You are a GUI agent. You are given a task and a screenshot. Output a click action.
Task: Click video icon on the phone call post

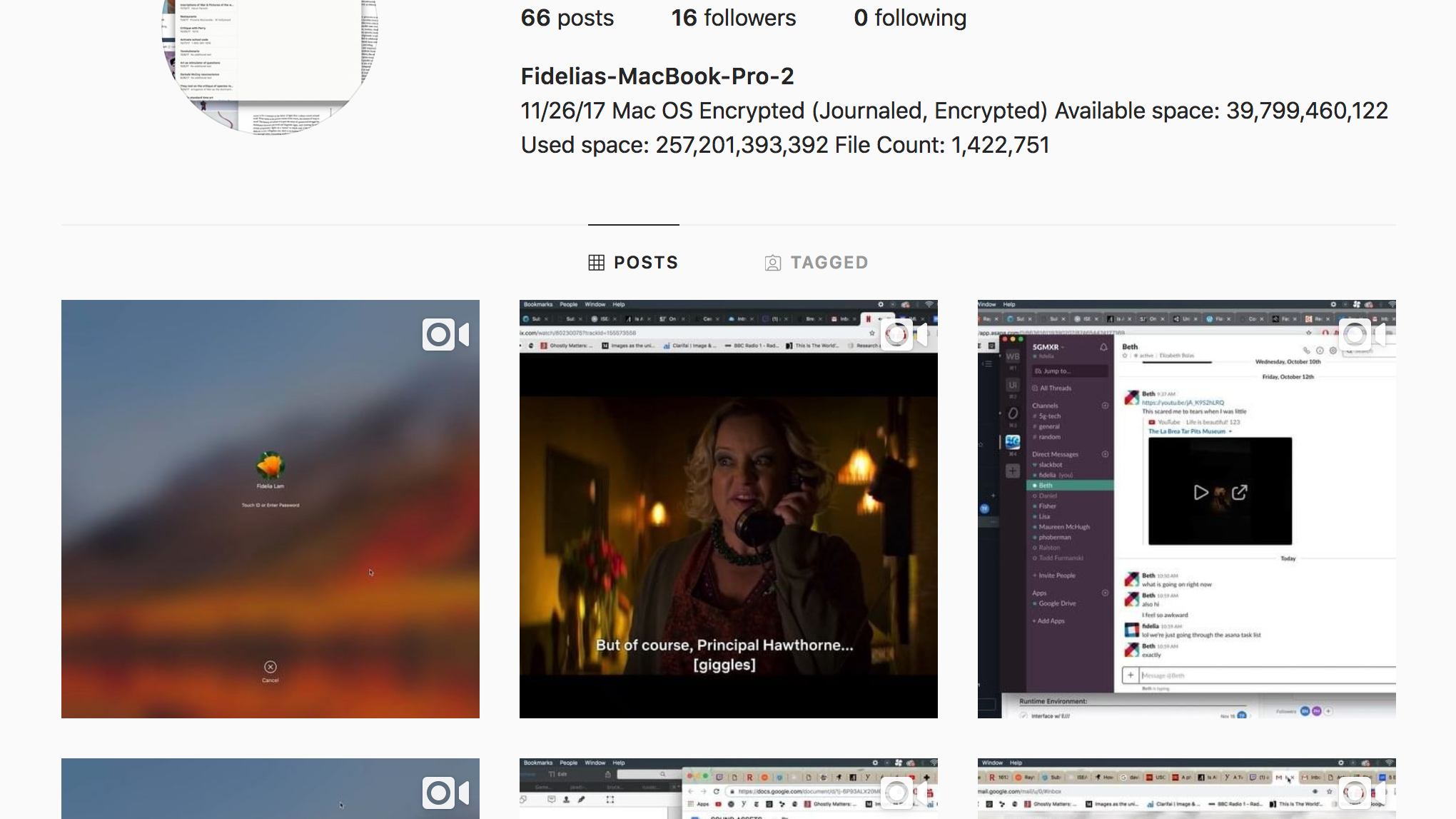[x=904, y=335]
